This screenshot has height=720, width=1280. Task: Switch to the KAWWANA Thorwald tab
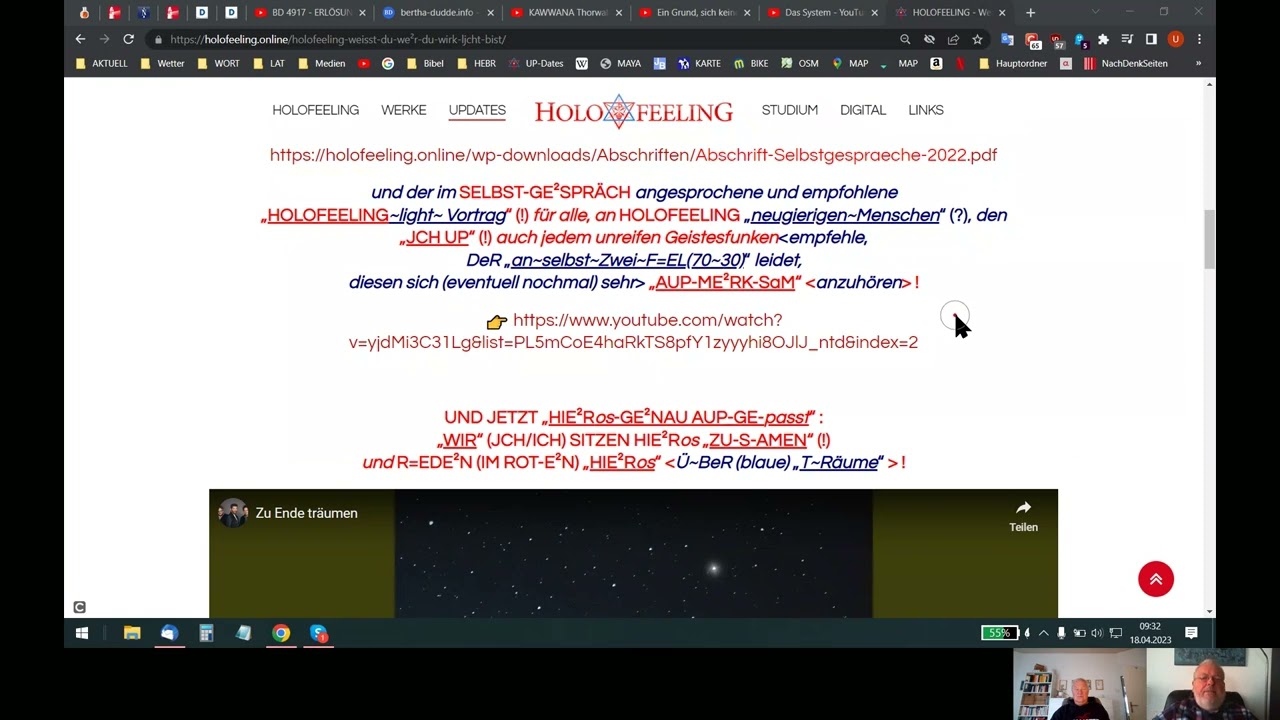565,12
